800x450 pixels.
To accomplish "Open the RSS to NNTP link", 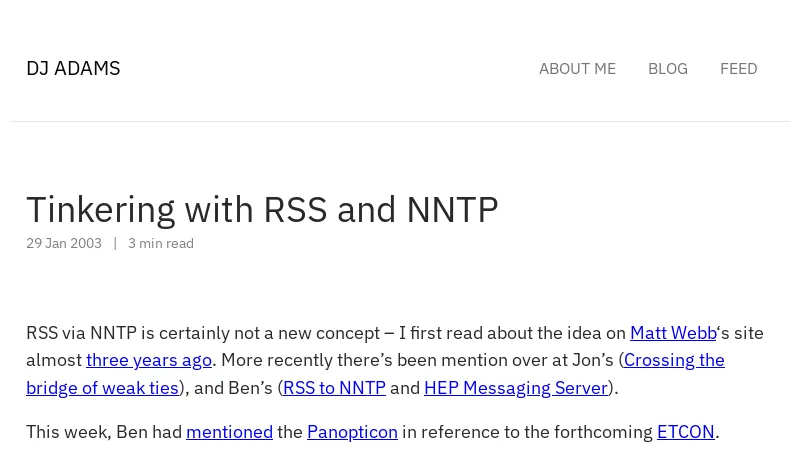I will pyautogui.click(x=334, y=388).
